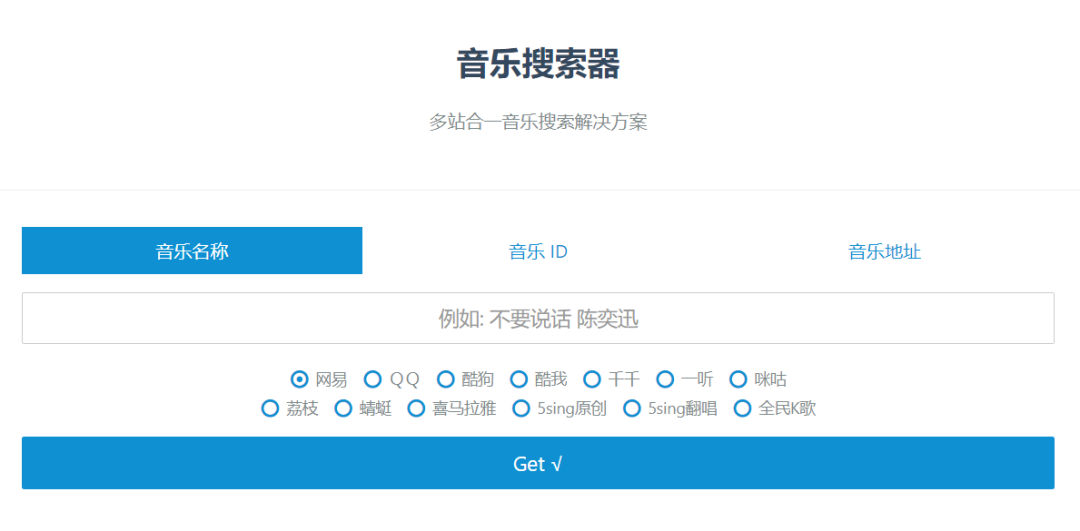
Task: Choose QQ as the music source
Action: point(373,379)
